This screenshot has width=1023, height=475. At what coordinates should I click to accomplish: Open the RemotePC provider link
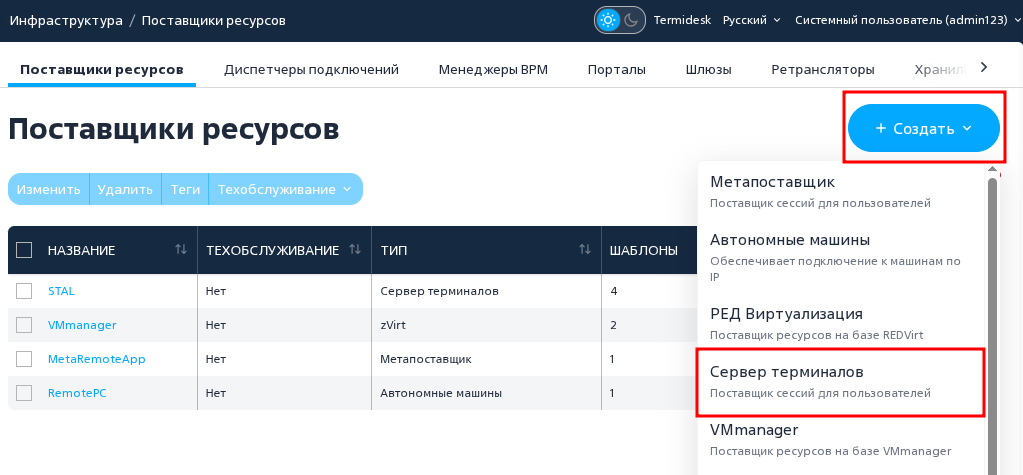pos(77,393)
